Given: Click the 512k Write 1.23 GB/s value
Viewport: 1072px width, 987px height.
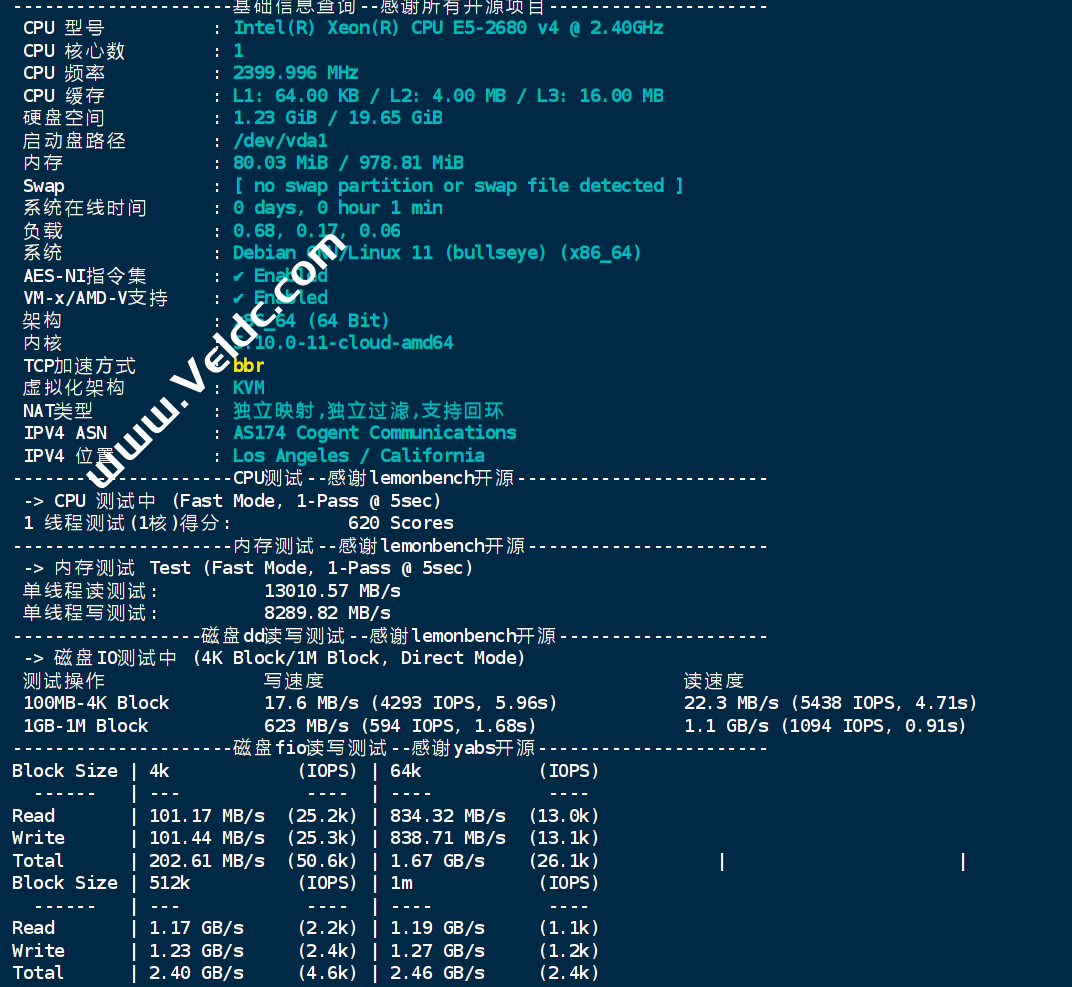Looking at the screenshot, I should pos(196,950).
